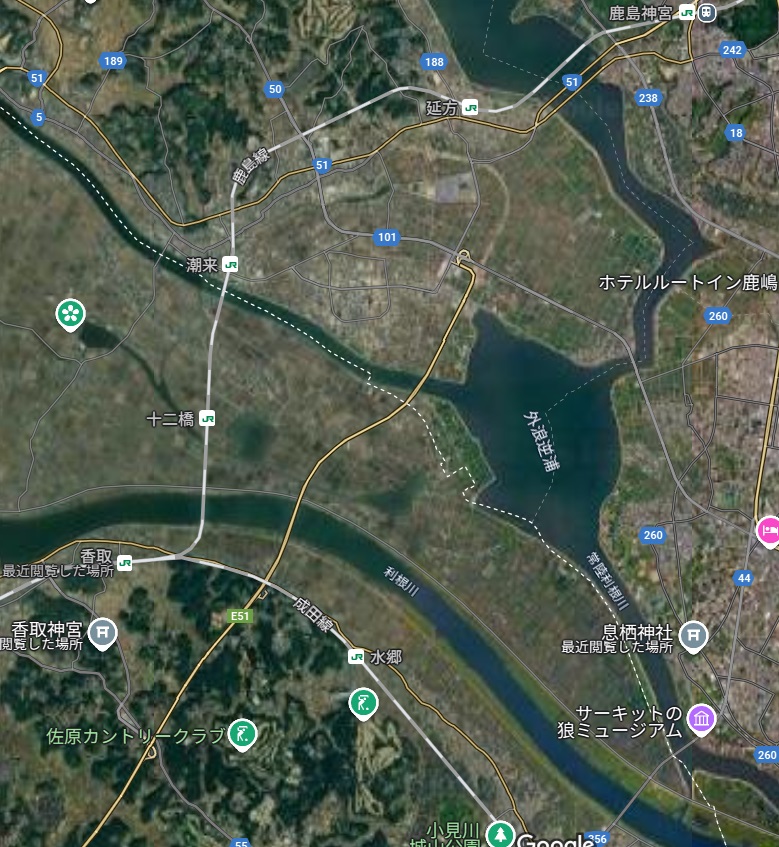Screen dimensions: 779x847
Task: Click the 外浪逆浦 lake label
Action: point(541,441)
